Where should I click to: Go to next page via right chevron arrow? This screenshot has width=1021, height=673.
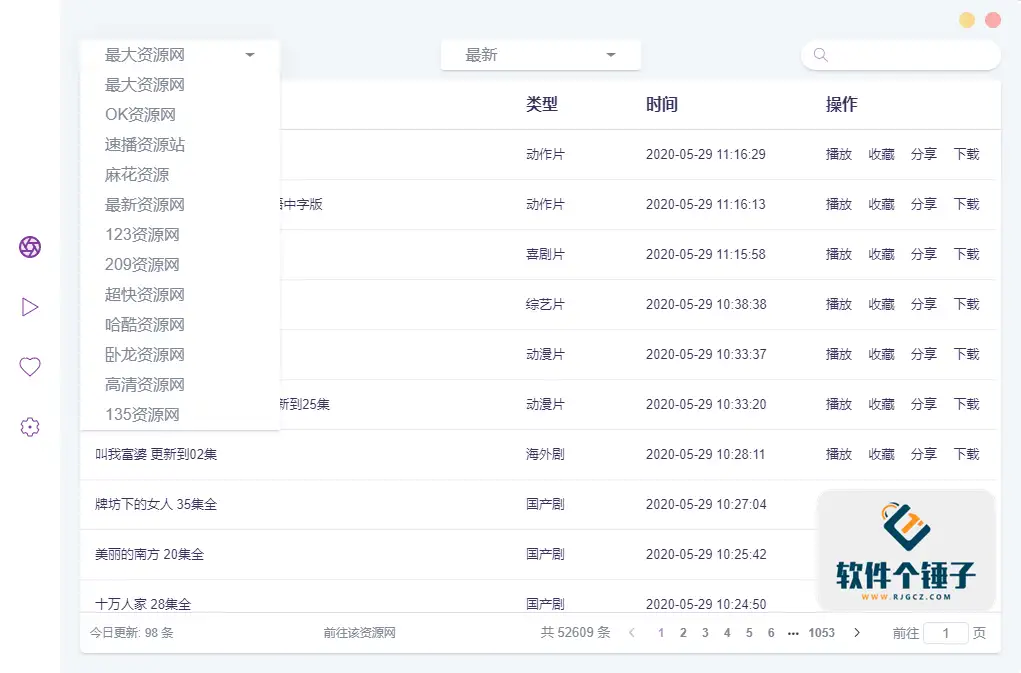point(856,633)
